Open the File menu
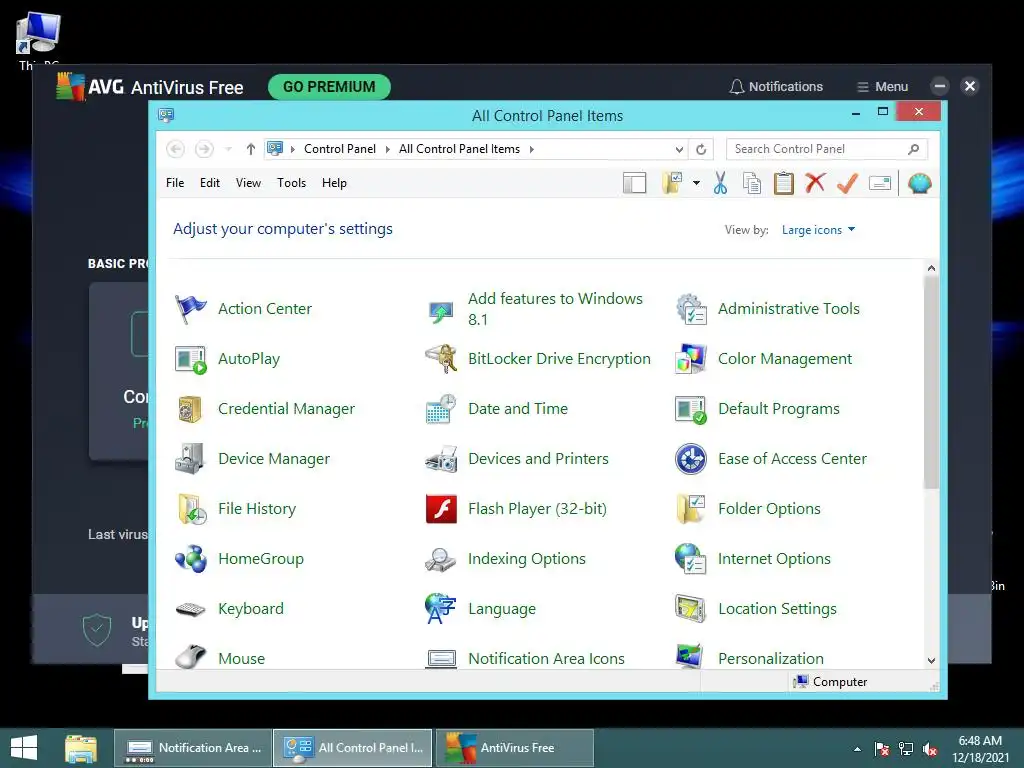This screenshot has width=1024, height=768. (x=175, y=183)
